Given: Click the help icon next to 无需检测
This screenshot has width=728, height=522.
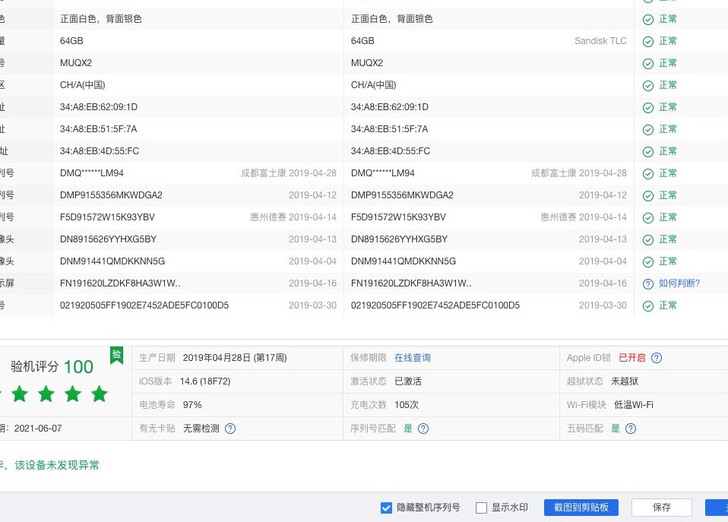Looking at the screenshot, I should (230, 428).
